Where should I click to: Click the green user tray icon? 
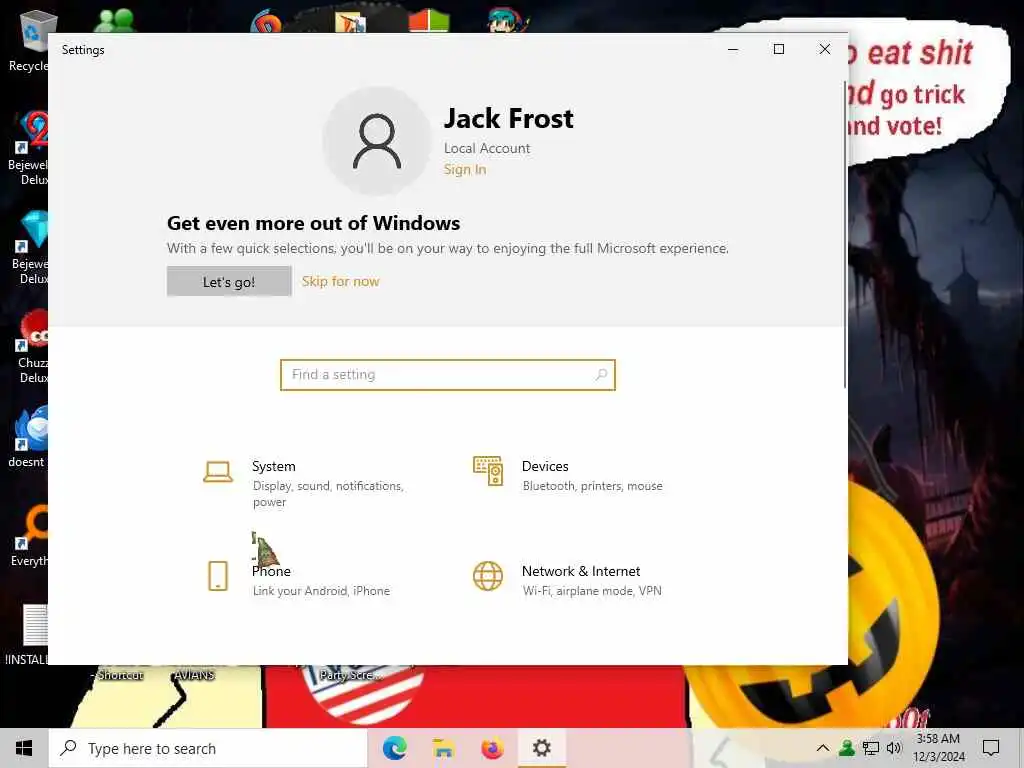pyautogui.click(x=847, y=748)
